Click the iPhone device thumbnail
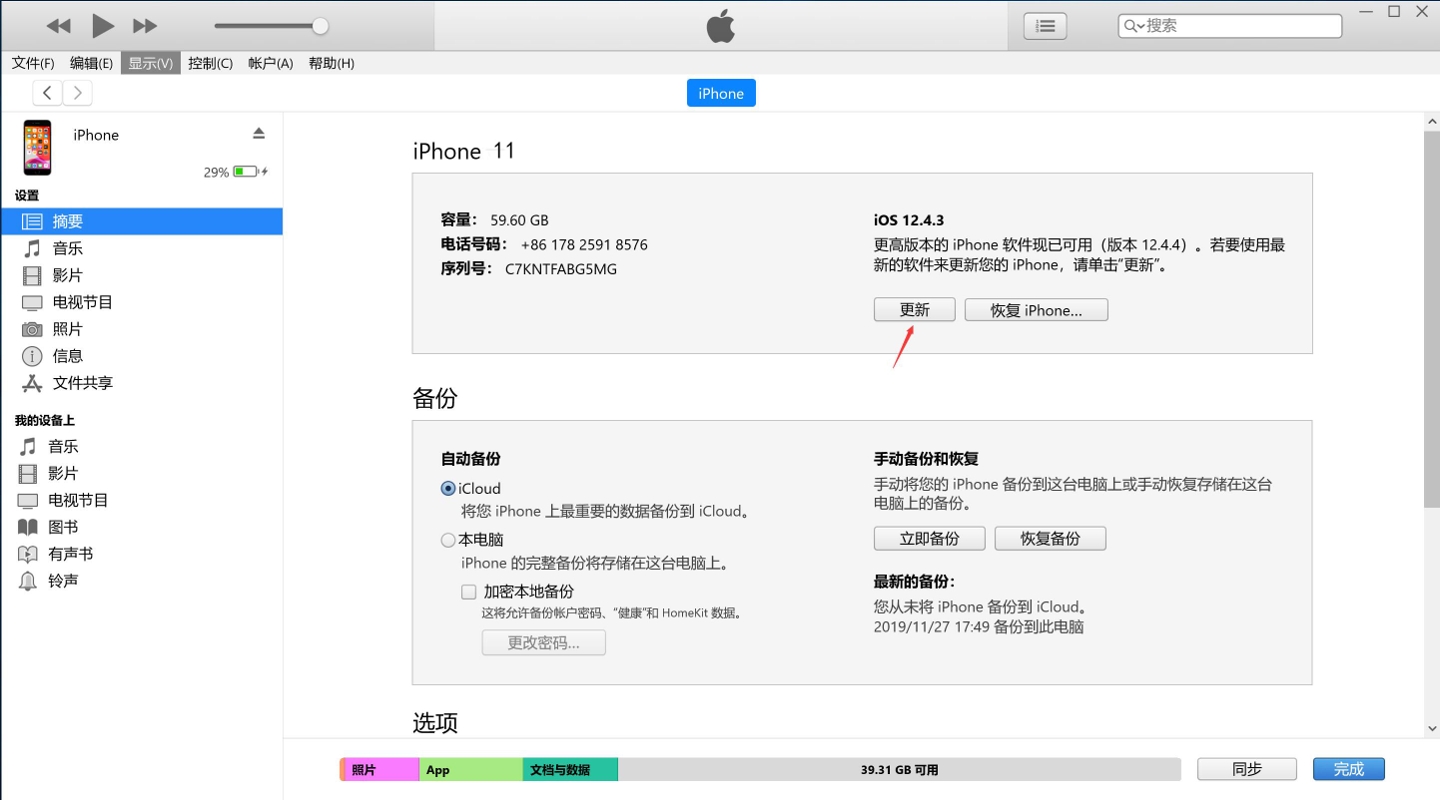Image resolution: width=1440 pixels, height=800 pixels. pyautogui.click(x=38, y=147)
